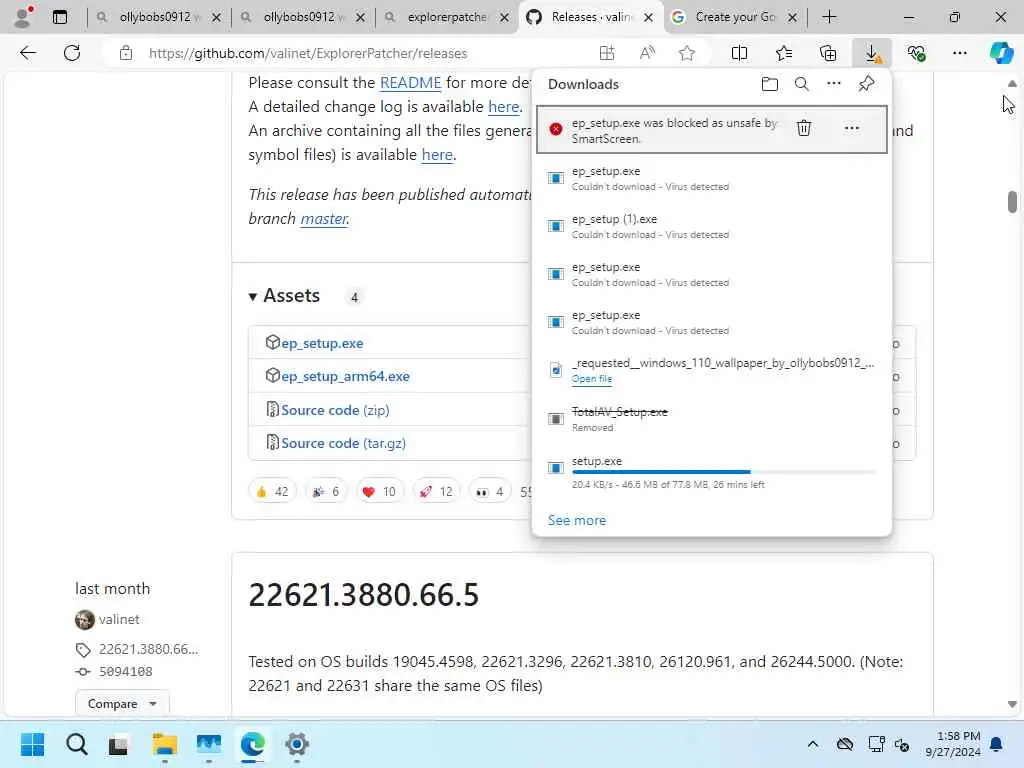The image size is (1024, 768).
Task: Open Edge Settings and more menu
Action: tap(959, 53)
